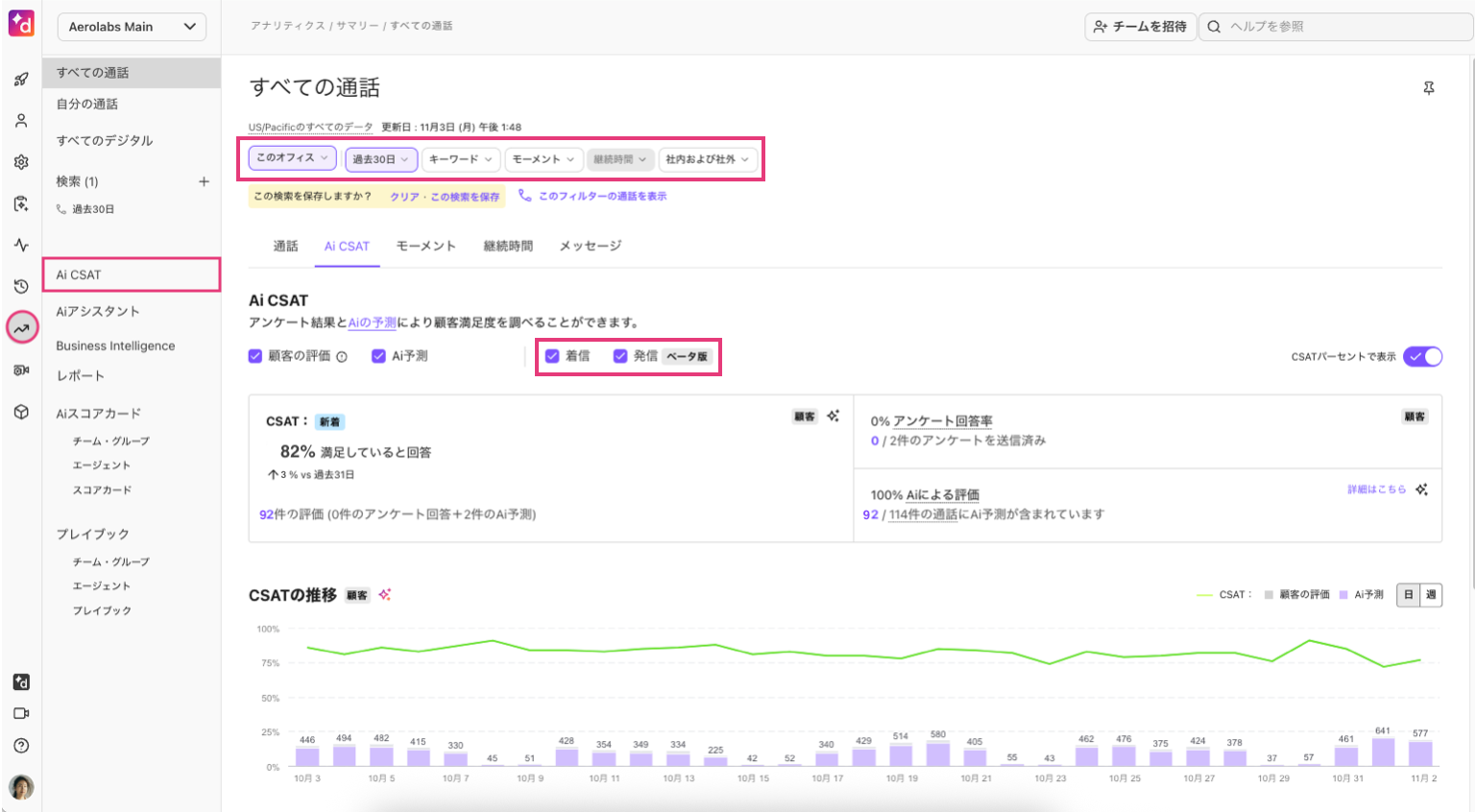Open the activity pulse icon in the left rail

[21, 245]
